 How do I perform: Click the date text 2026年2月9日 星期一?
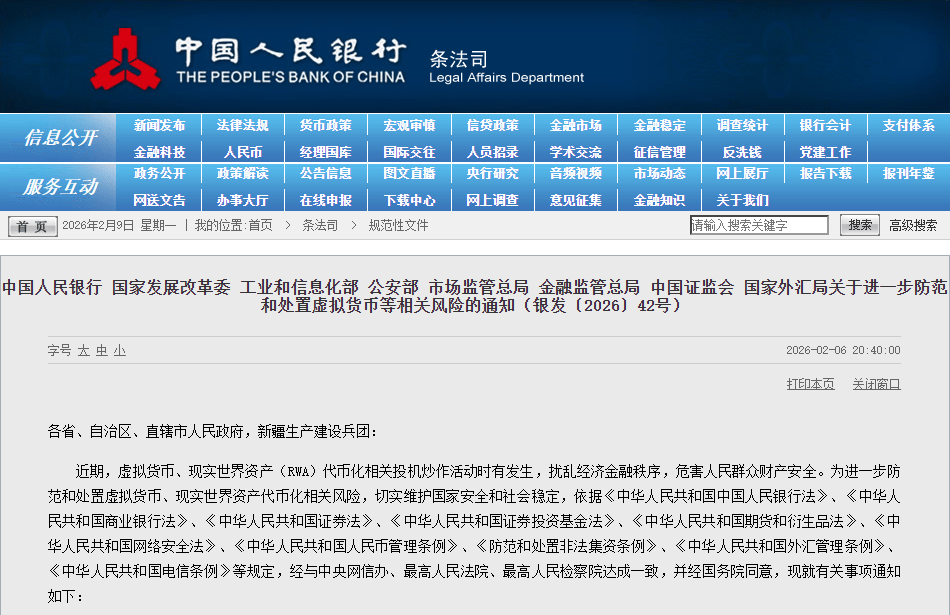click(119, 225)
